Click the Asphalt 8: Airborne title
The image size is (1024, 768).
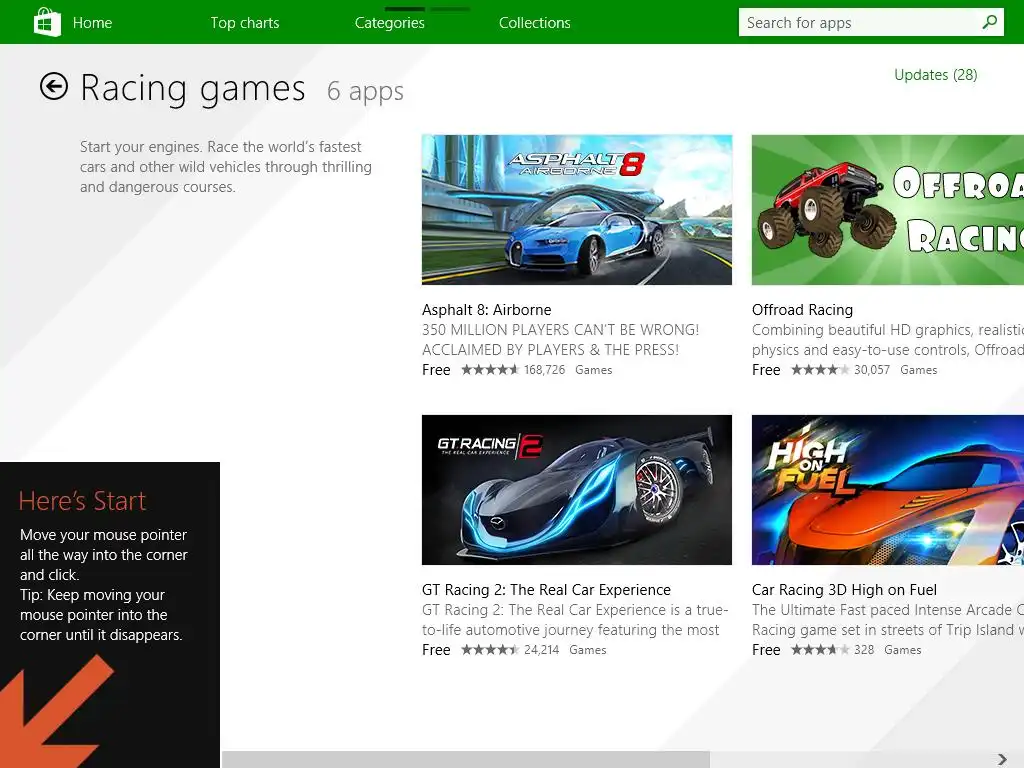point(487,310)
